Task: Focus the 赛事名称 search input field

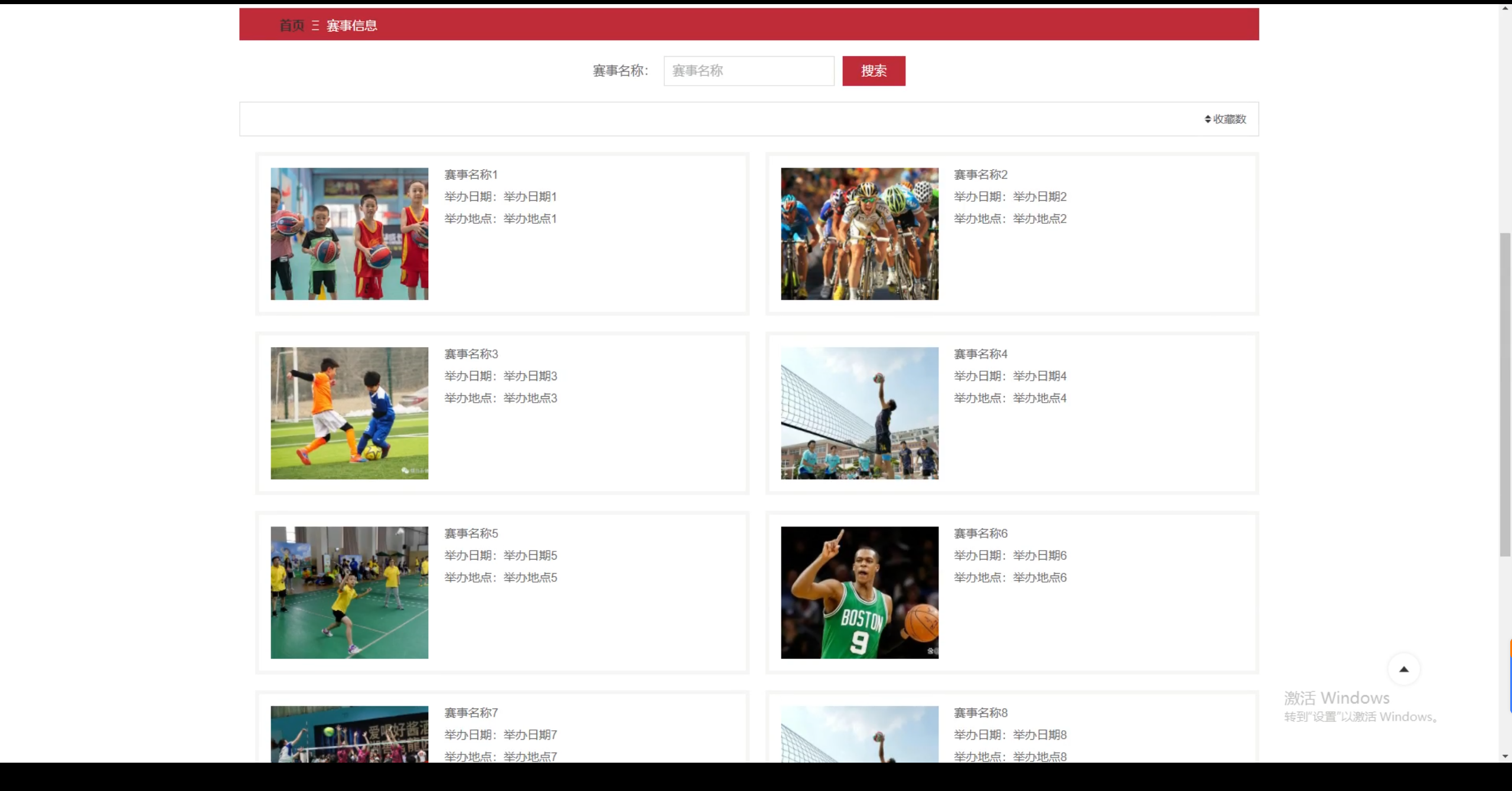Action: (x=748, y=71)
